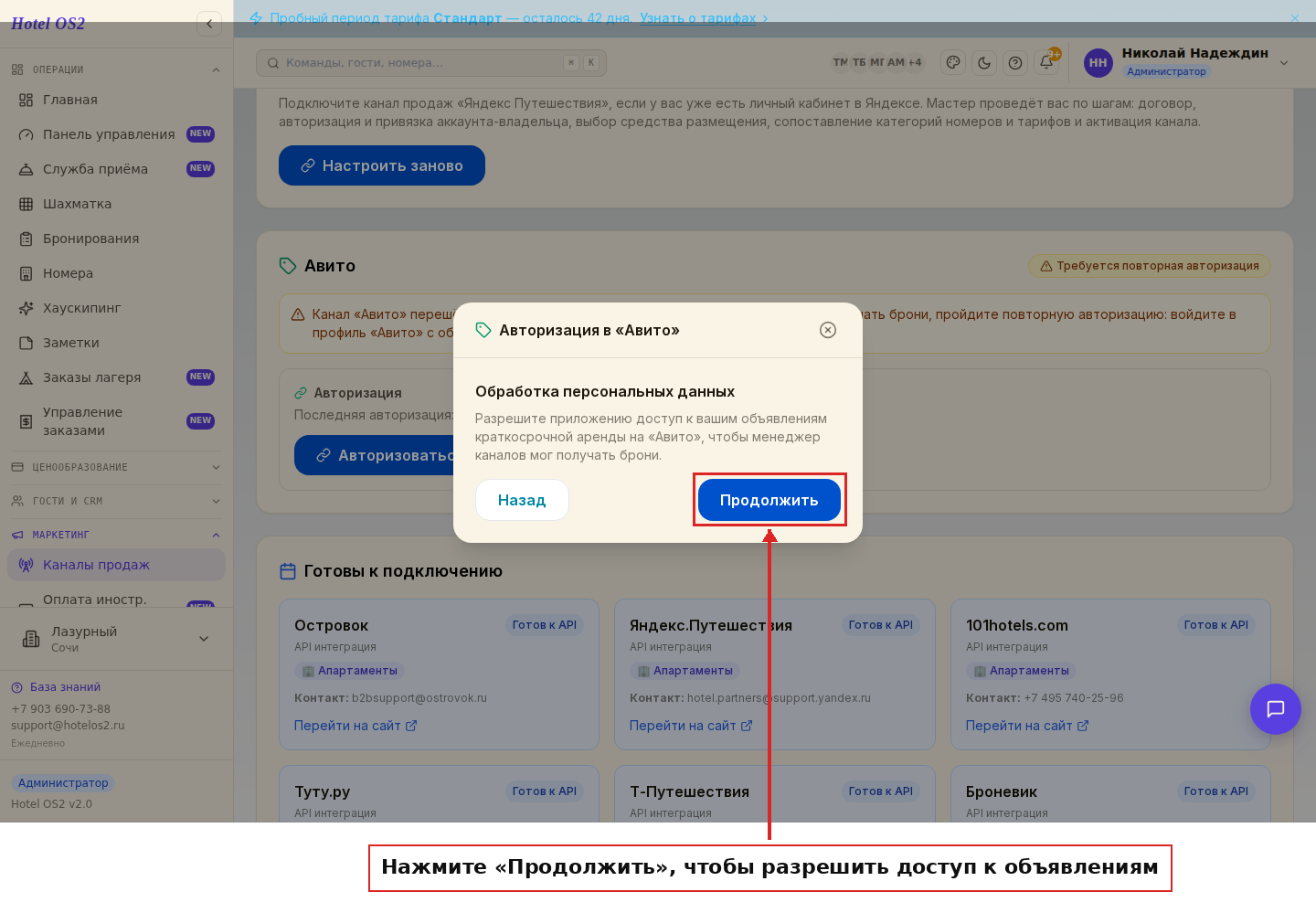Click the НН user avatar
The width and height of the screenshot is (1316, 913).
pyautogui.click(x=1098, y=63)
